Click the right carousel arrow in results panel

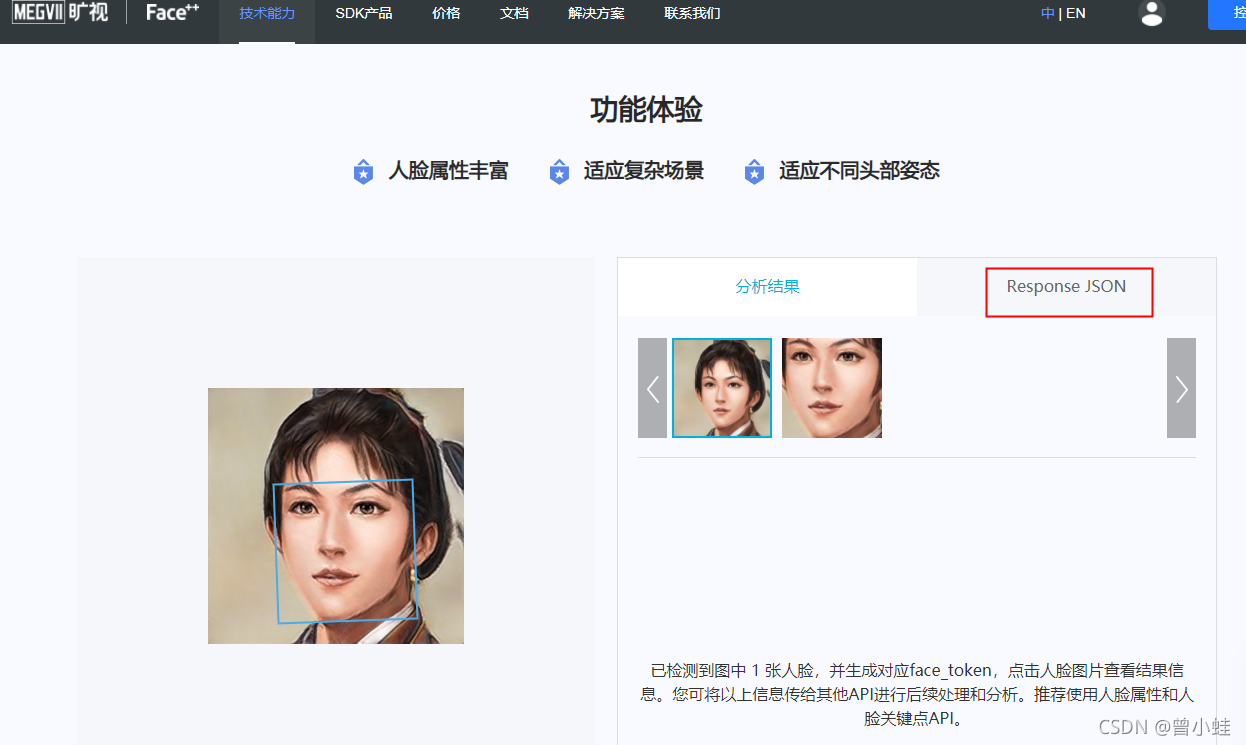[x=1181, y=388]
